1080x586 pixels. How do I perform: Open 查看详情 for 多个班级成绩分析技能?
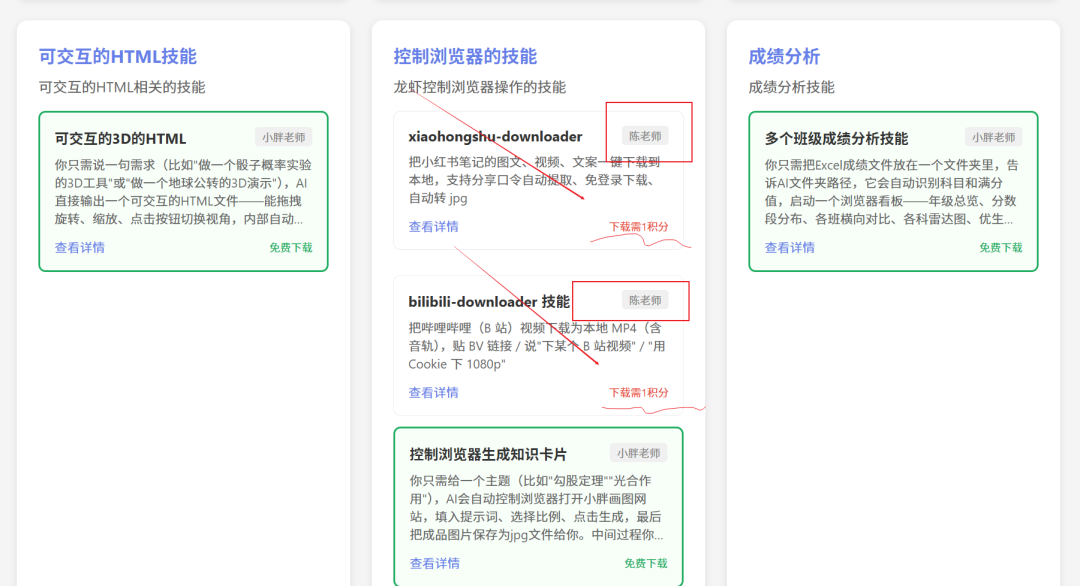(789, 248)
